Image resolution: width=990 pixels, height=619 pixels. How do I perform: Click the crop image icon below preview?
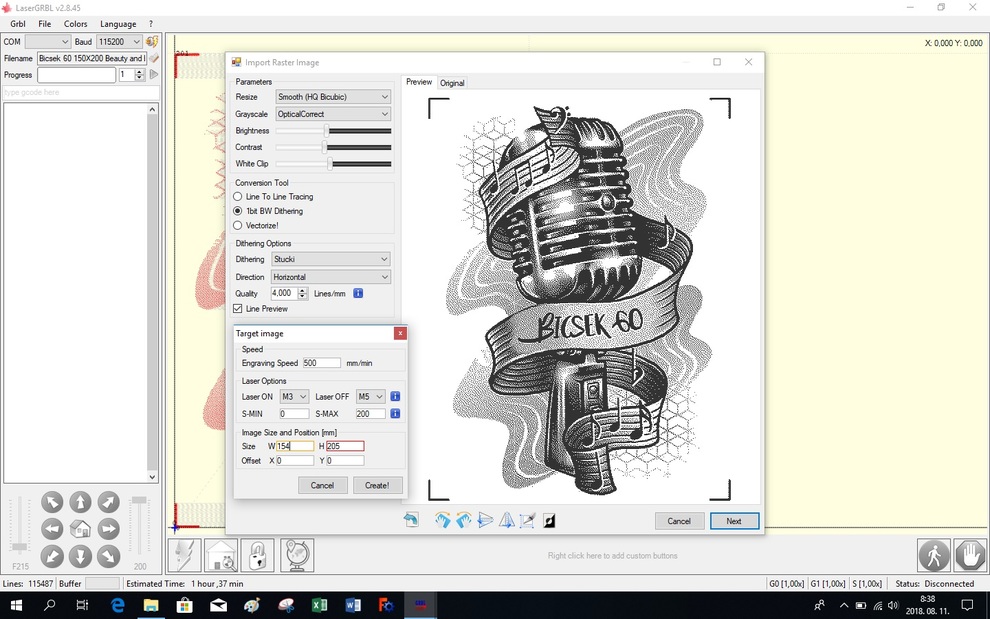point(528,520)
